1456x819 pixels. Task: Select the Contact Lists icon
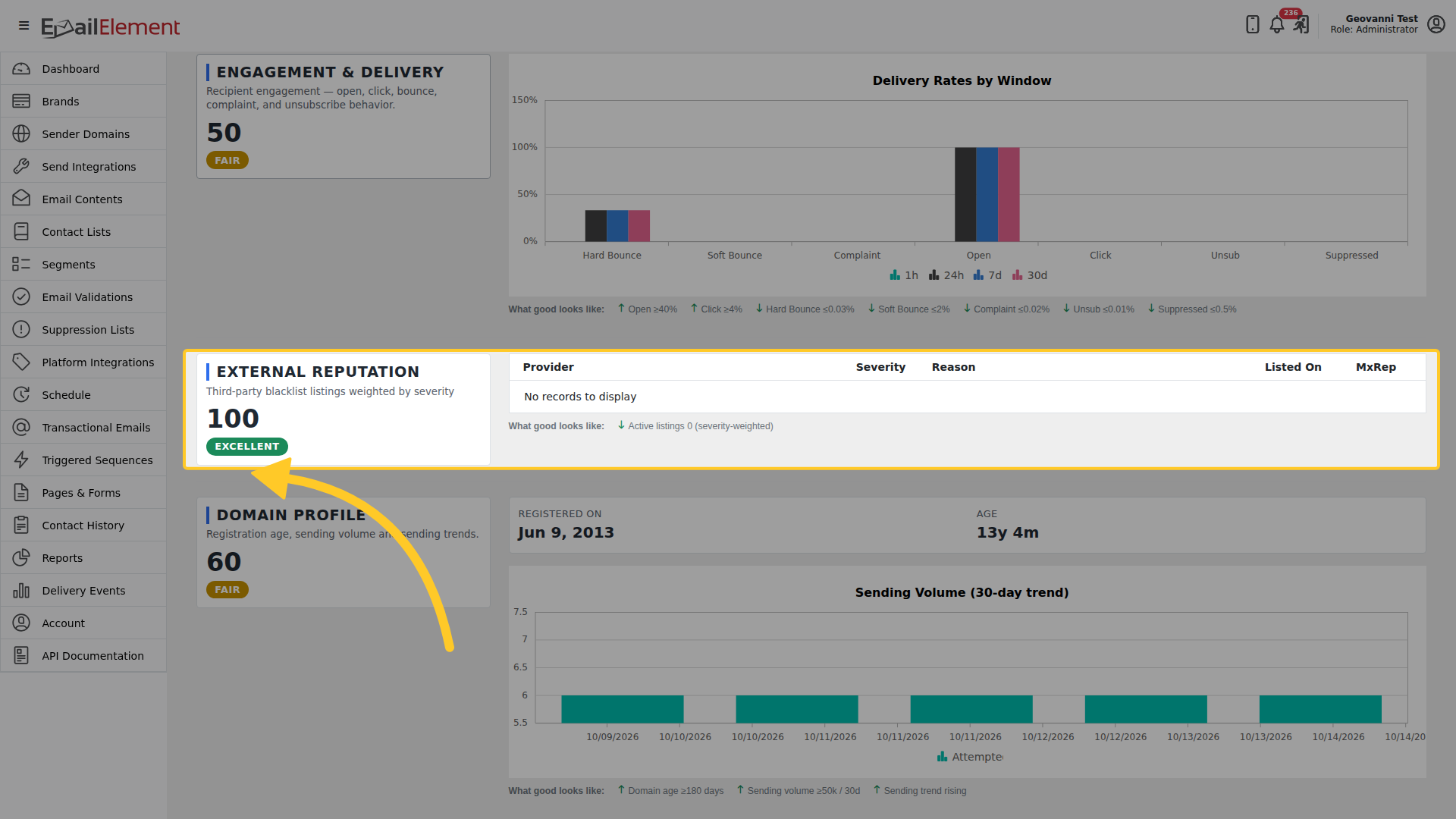coord(21,232)
